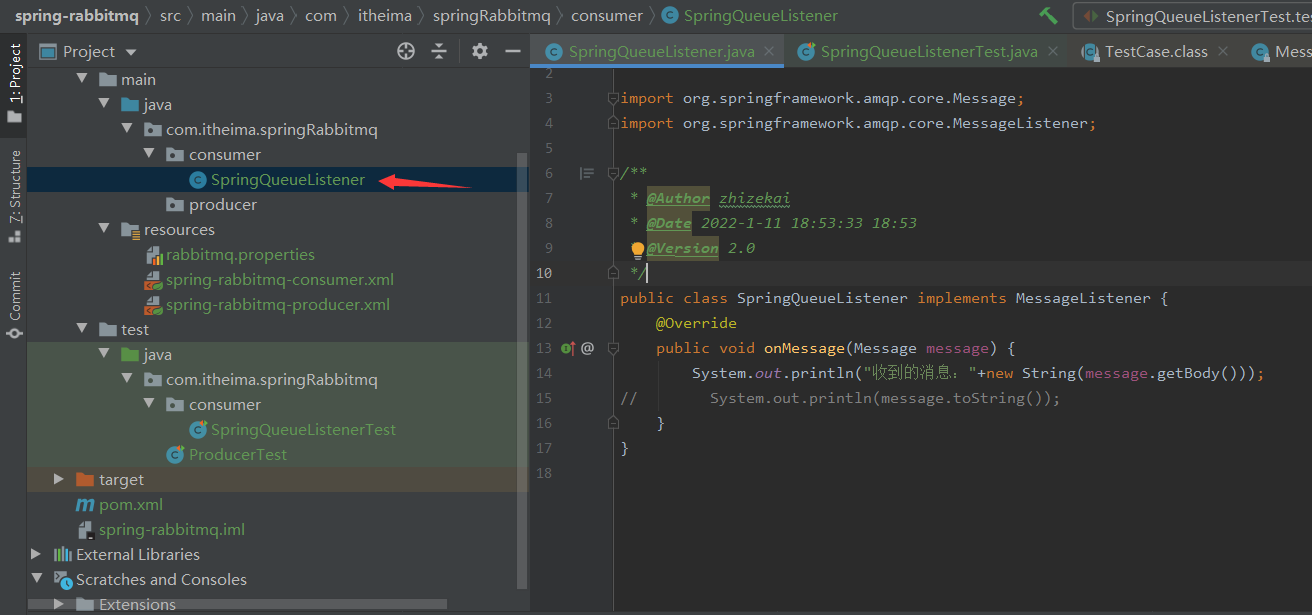
Task: Click the implements-method gutter icon at line 13
Action: pyautogui.click(x=567, y=348)
